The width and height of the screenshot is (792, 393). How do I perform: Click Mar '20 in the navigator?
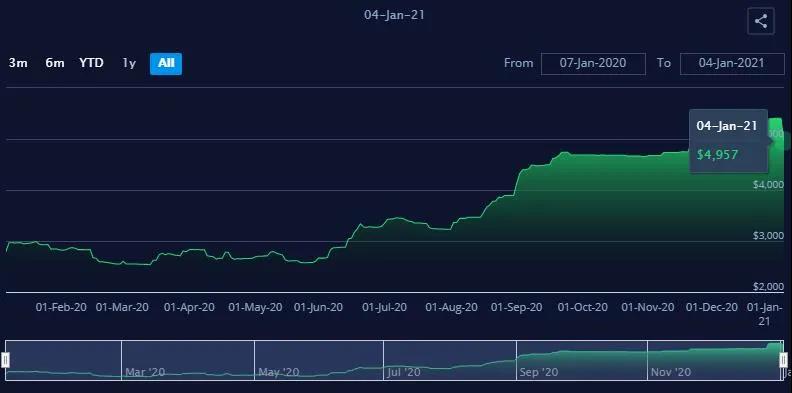coord(145,372)
